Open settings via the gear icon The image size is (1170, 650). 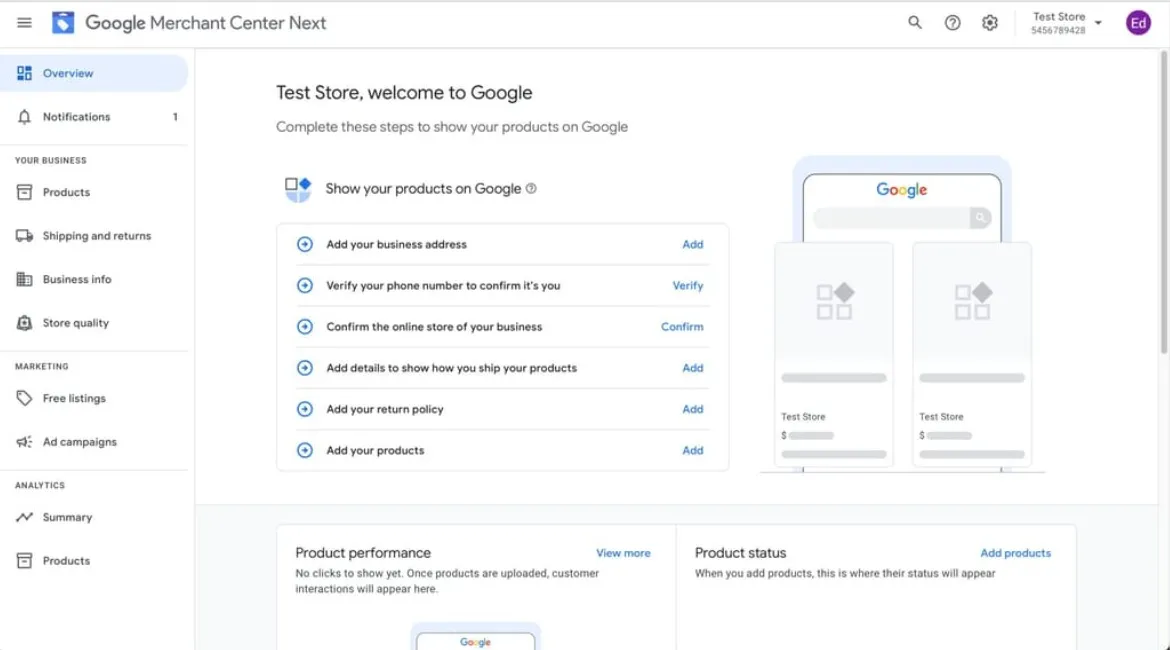[x=990, y=21]
